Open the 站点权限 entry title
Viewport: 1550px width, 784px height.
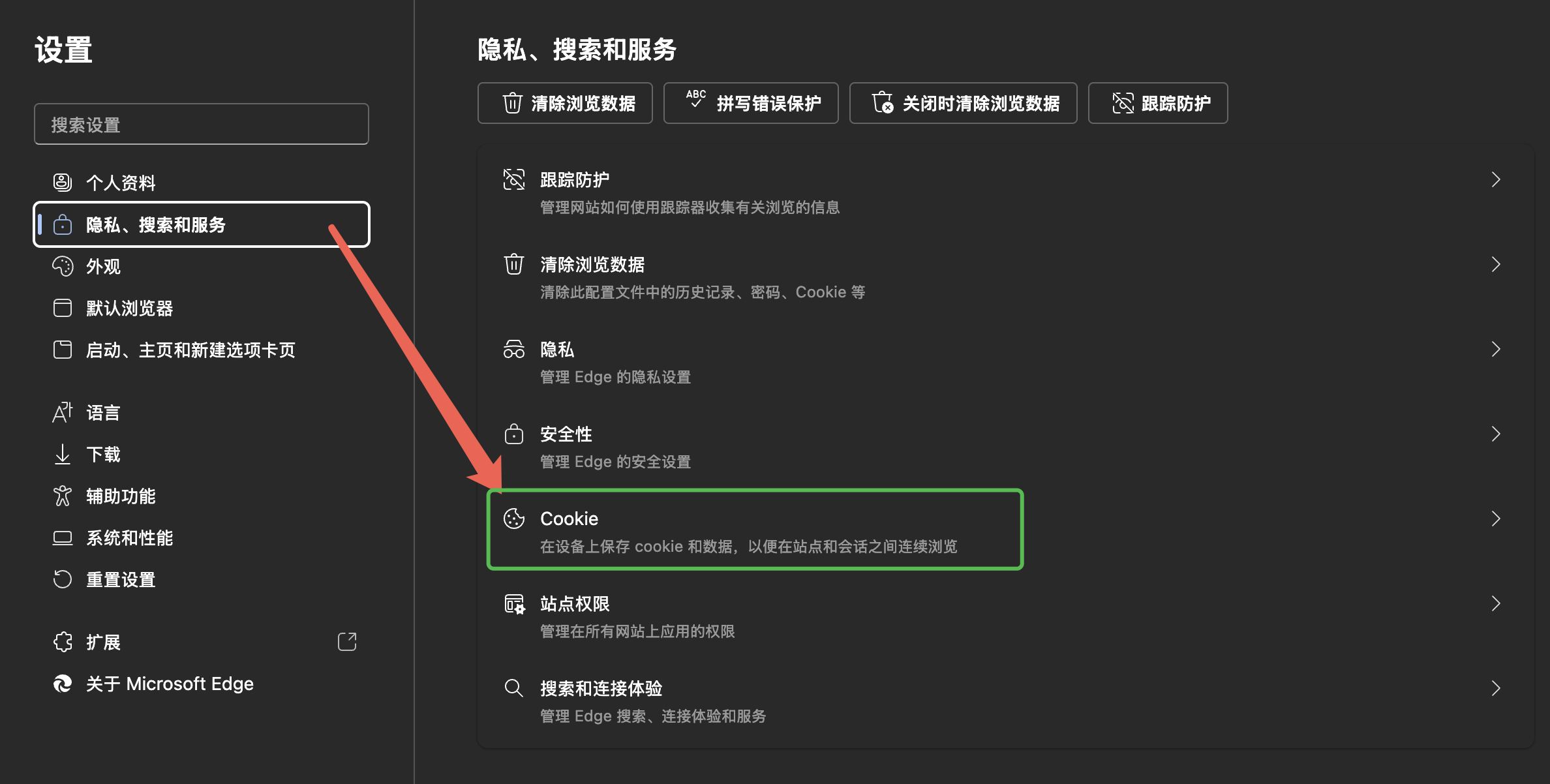point(575,603)
